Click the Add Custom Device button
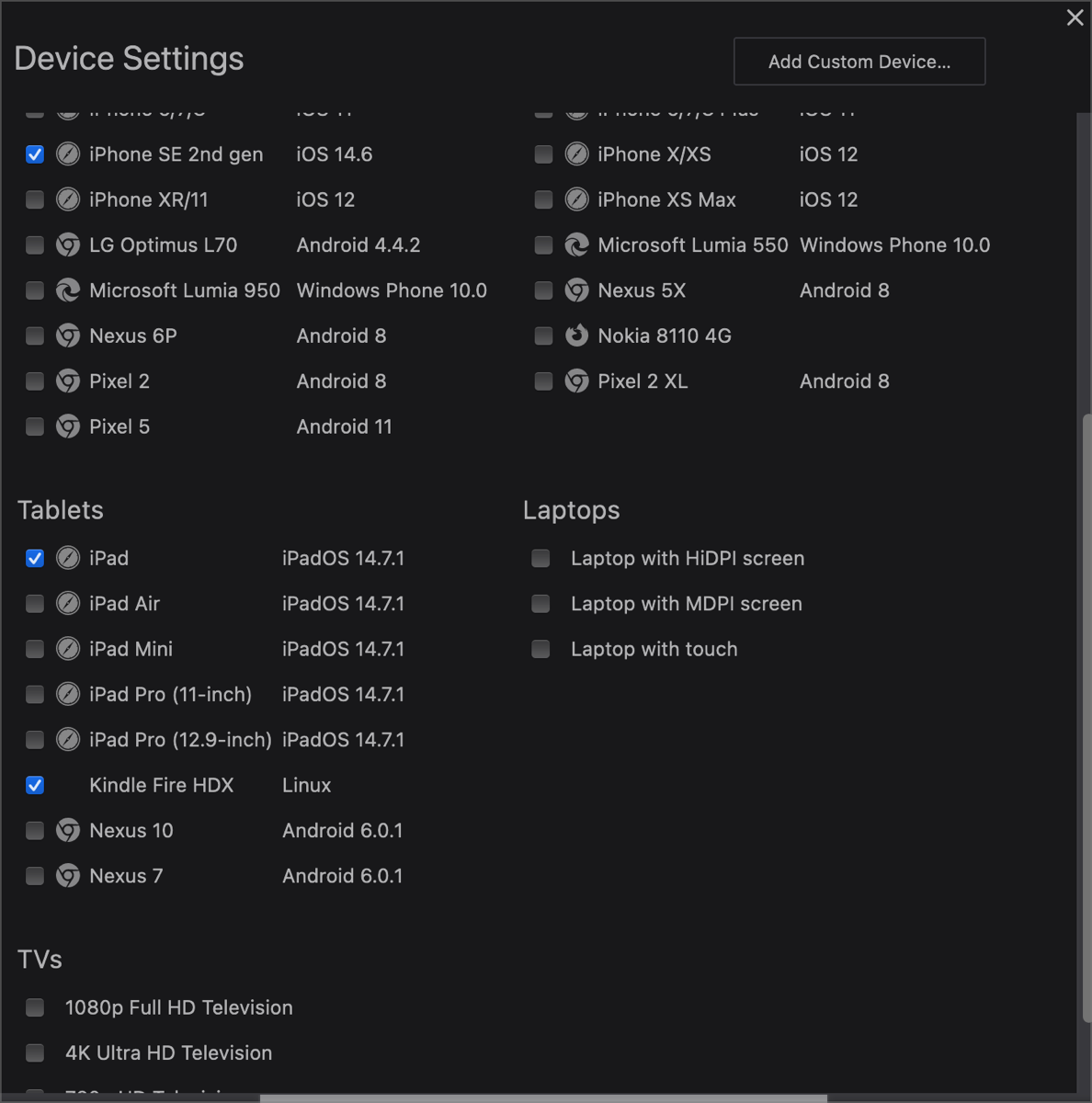This screenshot has height=1103, width=1092. point(859,62)
